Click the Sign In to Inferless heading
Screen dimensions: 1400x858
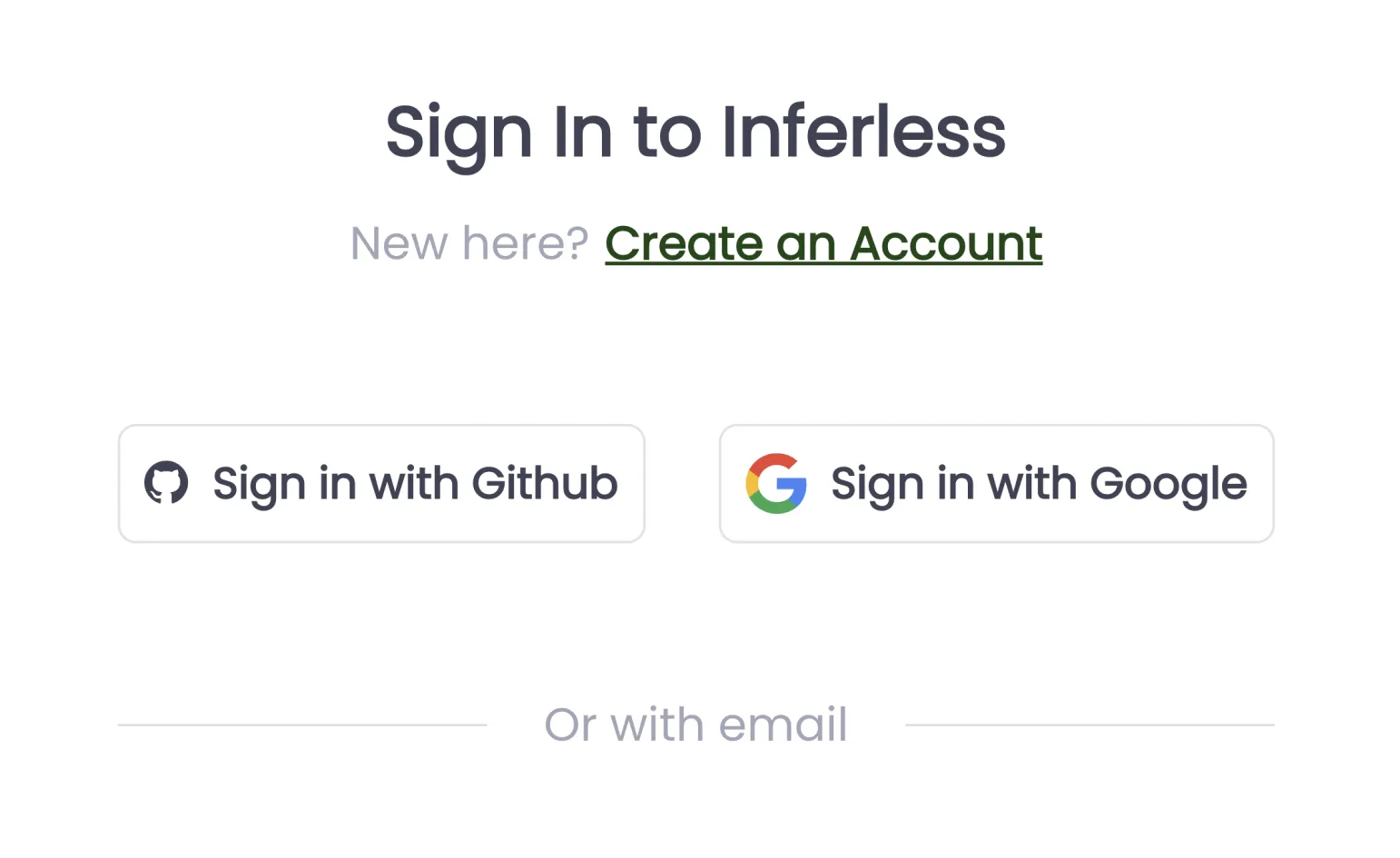pos(695,133)
